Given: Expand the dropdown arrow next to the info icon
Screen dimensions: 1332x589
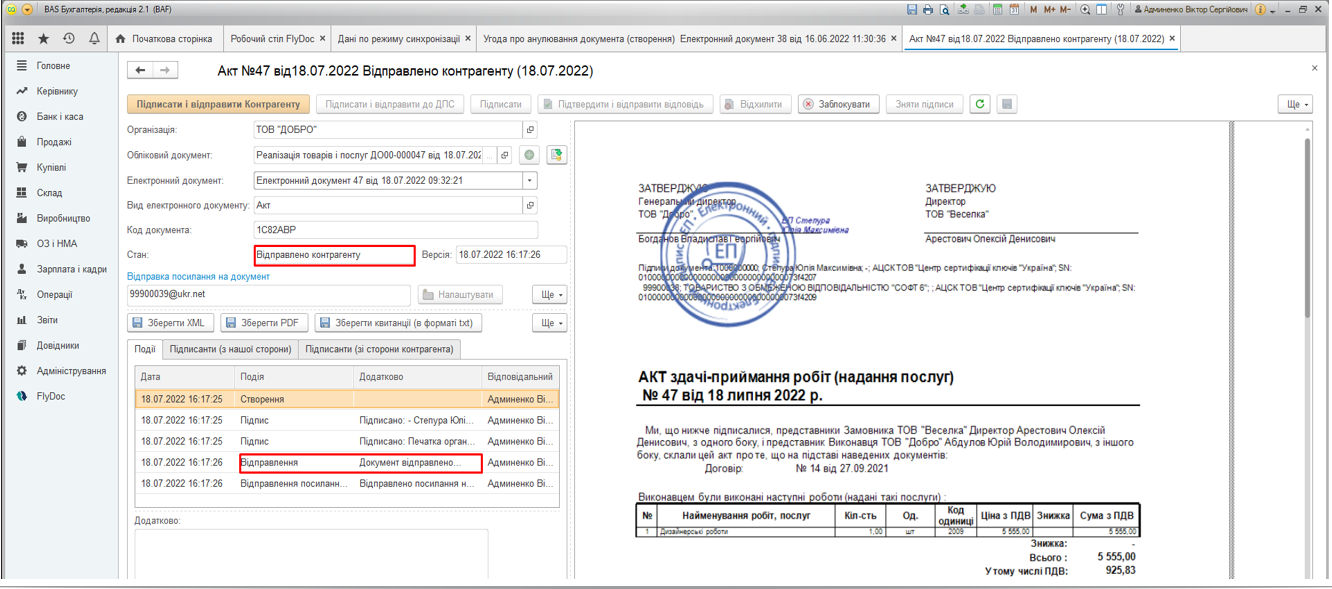Looking at the screenshot, I should pyautogui.click(x=1274, y=10).
